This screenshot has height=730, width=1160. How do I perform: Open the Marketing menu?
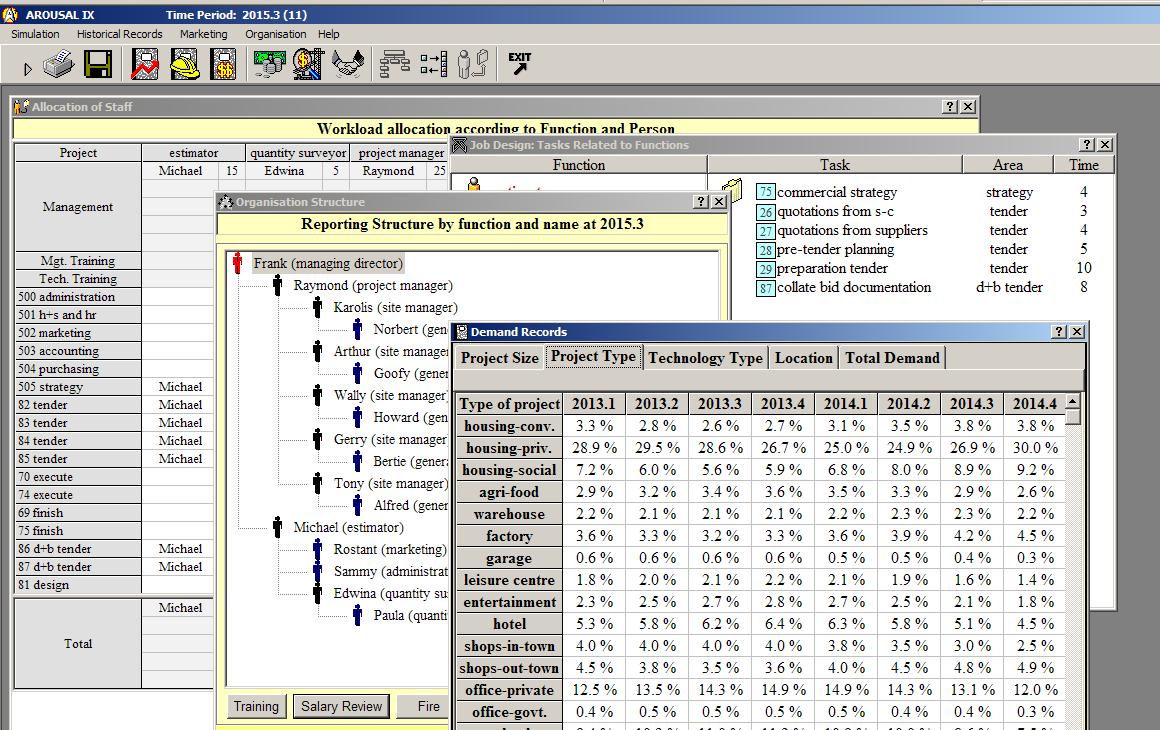(x=203, y=34)
